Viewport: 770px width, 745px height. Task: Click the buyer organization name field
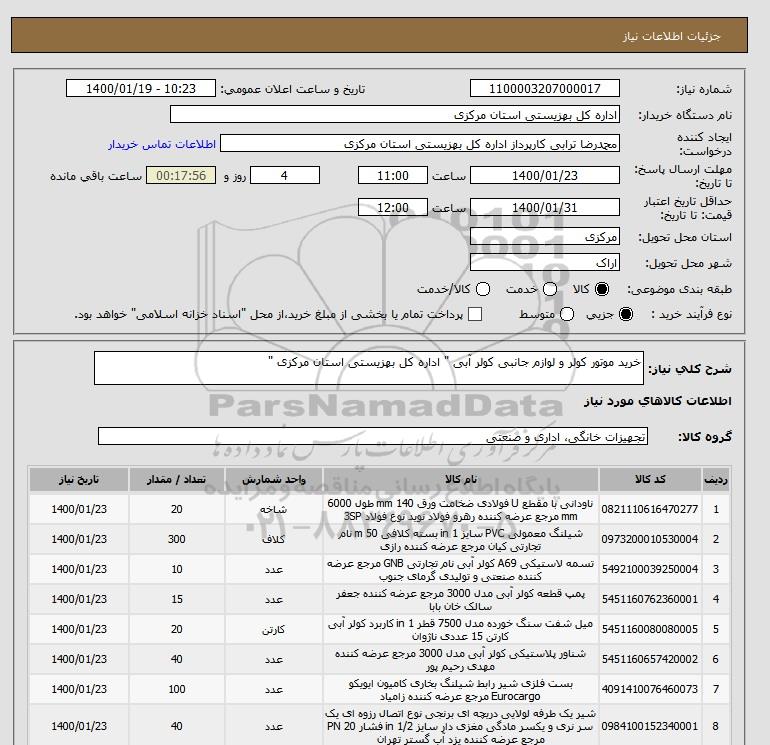tap(395, 114)
